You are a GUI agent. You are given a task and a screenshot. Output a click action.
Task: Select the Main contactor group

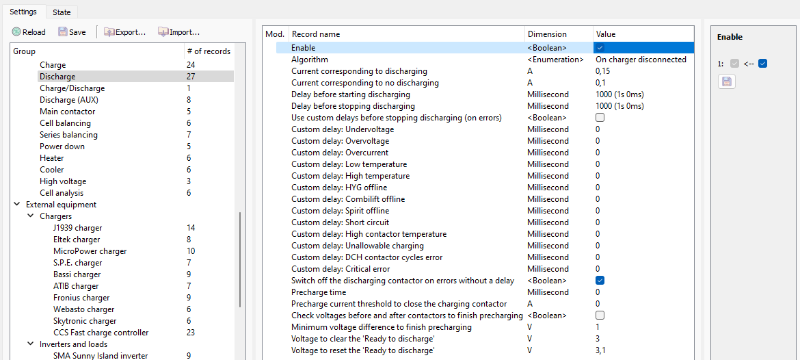(67, 111)
